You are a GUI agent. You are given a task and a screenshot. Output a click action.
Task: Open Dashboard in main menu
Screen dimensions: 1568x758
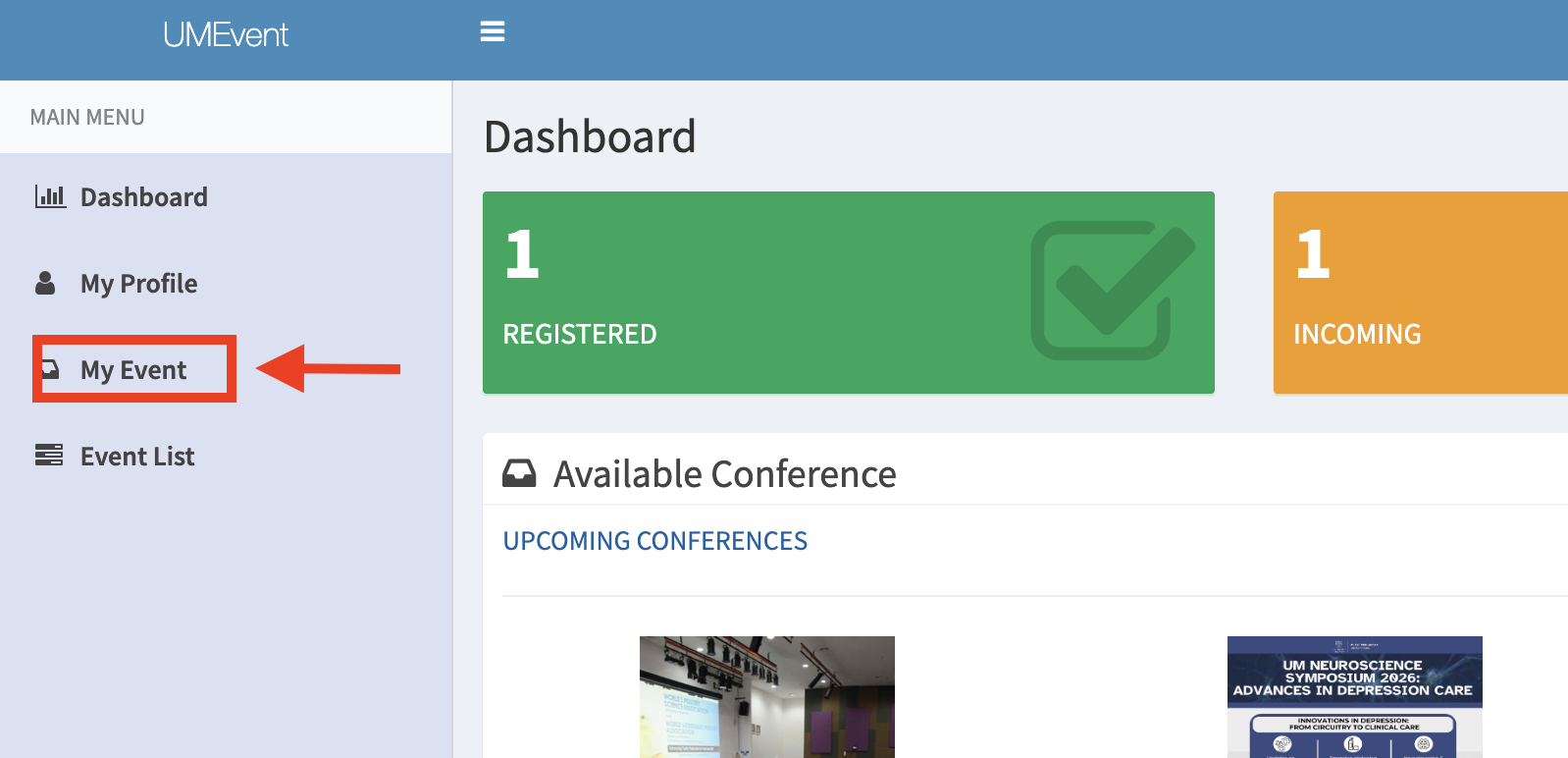click(x=144, y=197)
